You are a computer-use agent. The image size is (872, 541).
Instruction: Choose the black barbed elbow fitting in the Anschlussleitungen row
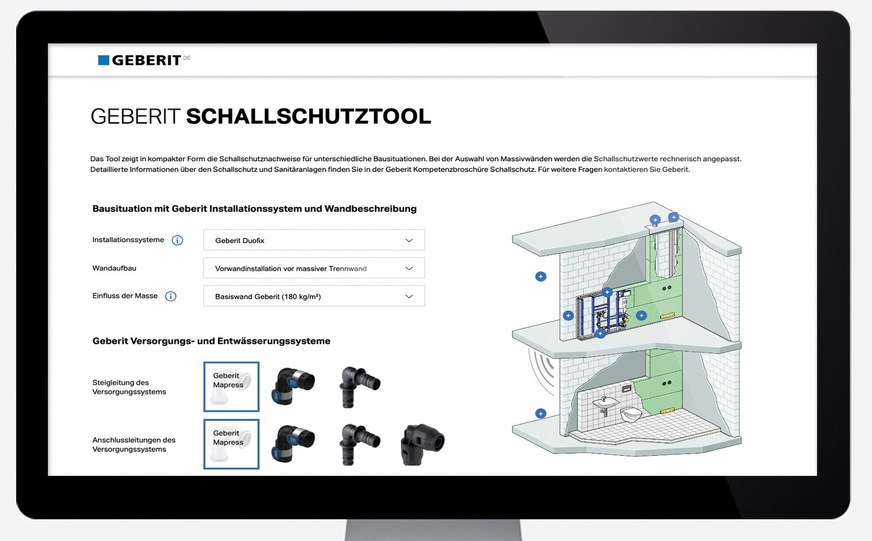click(359, 444)
